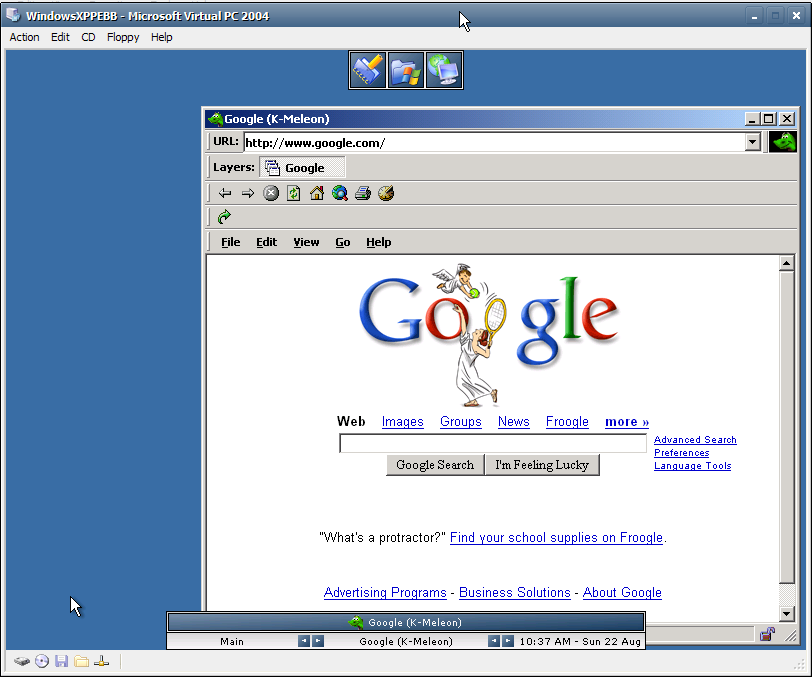The width and height of the screenshot is (812, 677).
Task: Click the K-Meleon lizard icon in browser title bar
Action: point(215,119)
